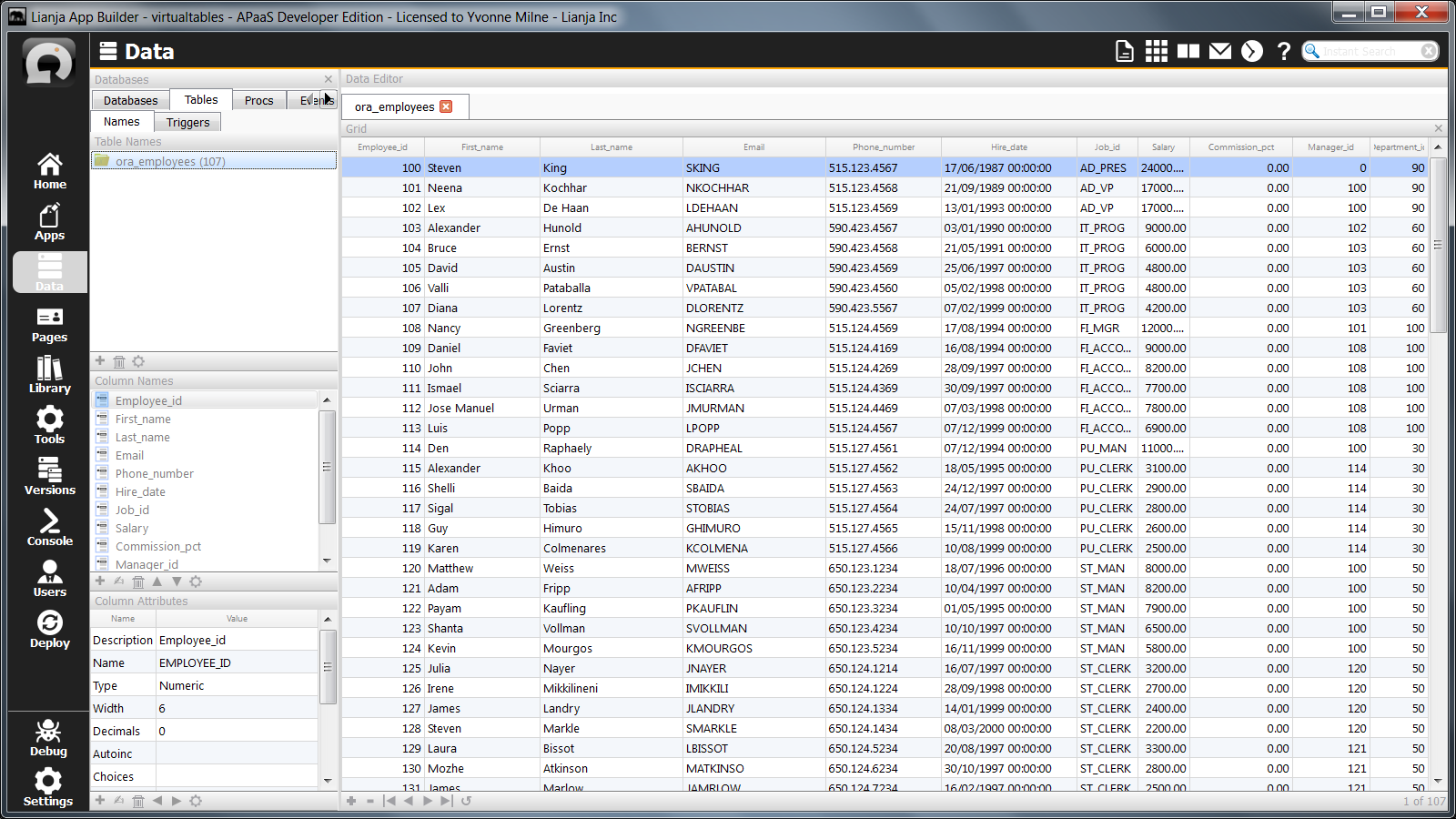
Task: Go to the Deploy workspace
Action: pos(49,630)
